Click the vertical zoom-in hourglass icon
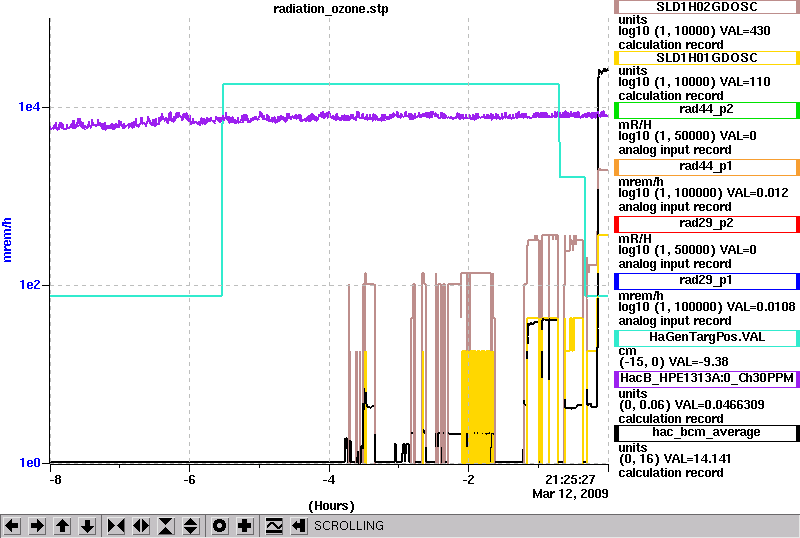 pyautogui.click(x=166, y=526)
